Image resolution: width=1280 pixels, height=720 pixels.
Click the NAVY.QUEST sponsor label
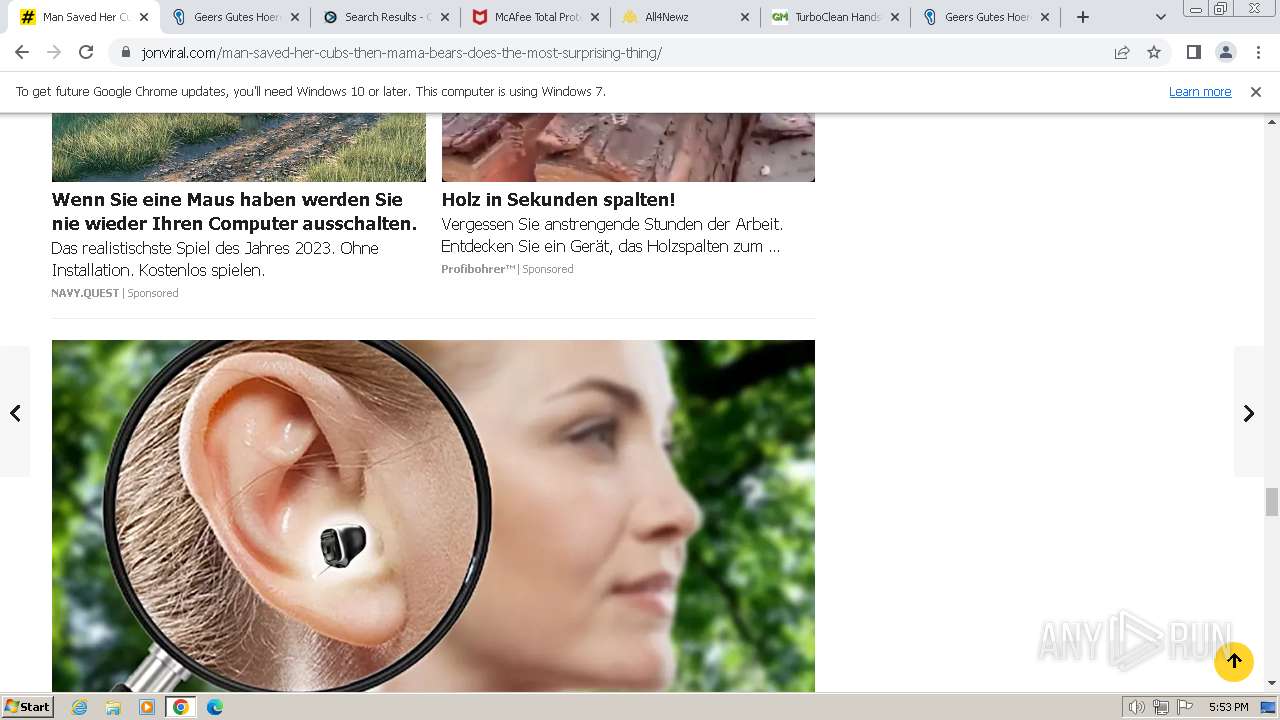tap(85, 293)
